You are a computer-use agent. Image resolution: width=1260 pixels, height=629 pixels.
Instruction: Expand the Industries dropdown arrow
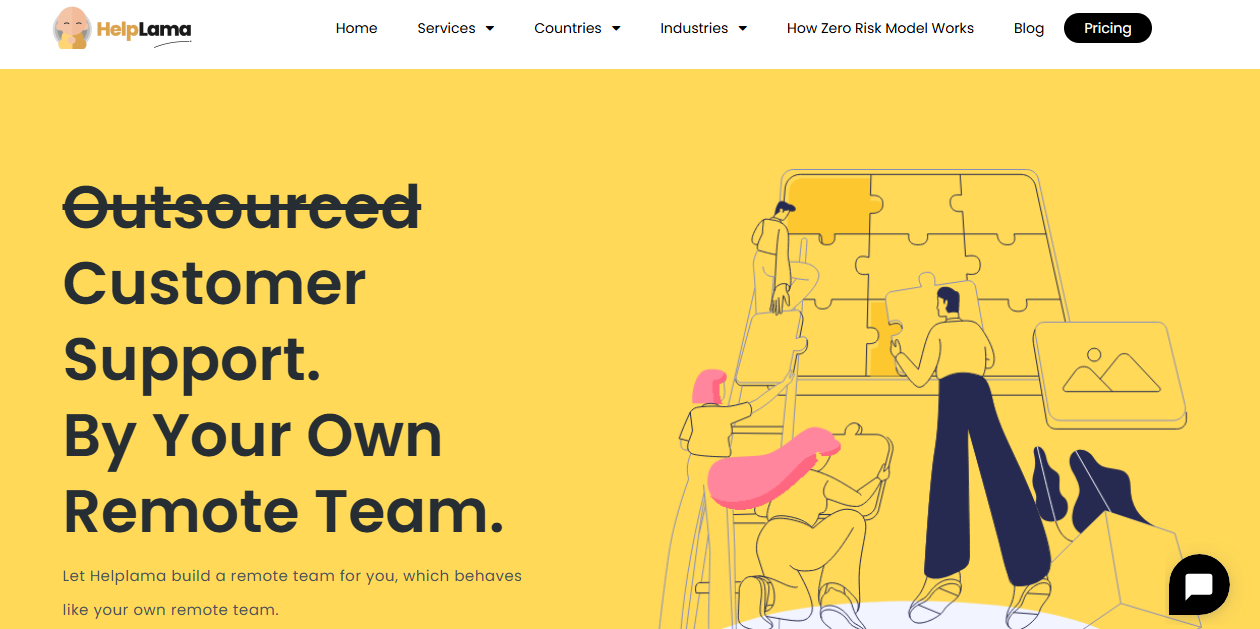[x=742, y=28]
